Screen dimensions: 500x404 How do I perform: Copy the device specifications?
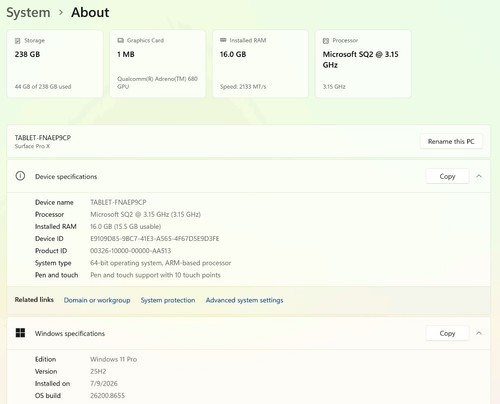(447, 176)
